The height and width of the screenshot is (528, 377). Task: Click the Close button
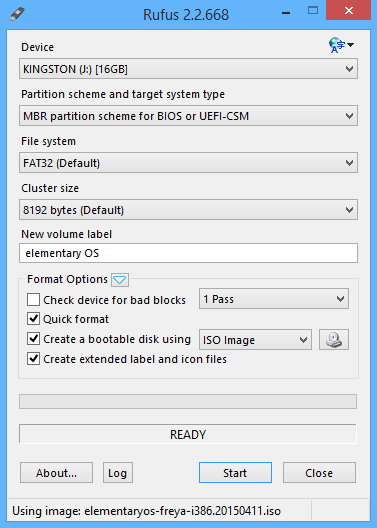[319, 473]
